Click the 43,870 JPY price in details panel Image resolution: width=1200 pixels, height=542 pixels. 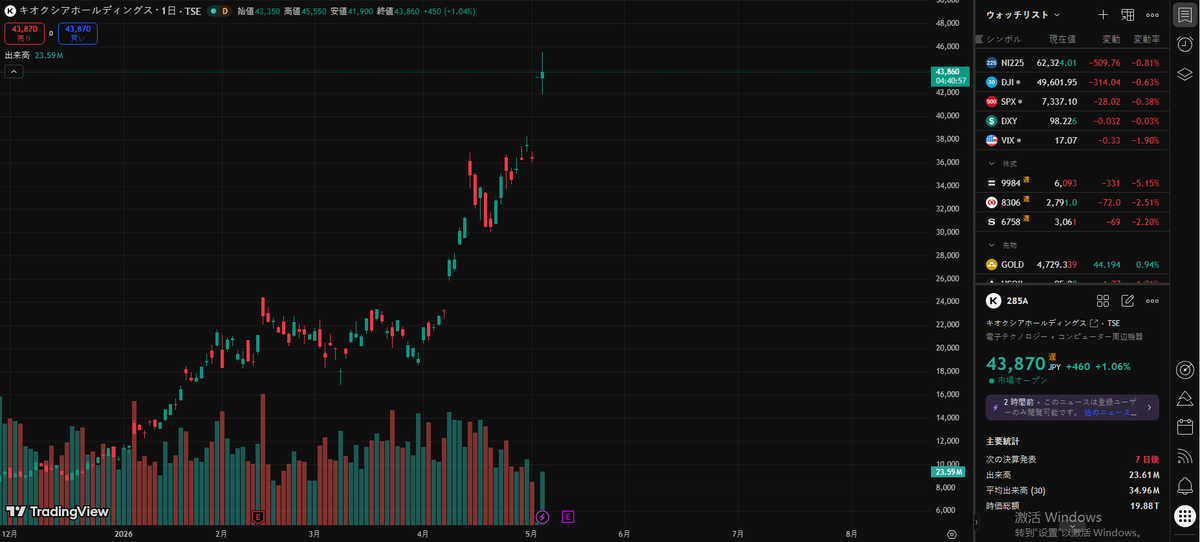[1022, 364]
